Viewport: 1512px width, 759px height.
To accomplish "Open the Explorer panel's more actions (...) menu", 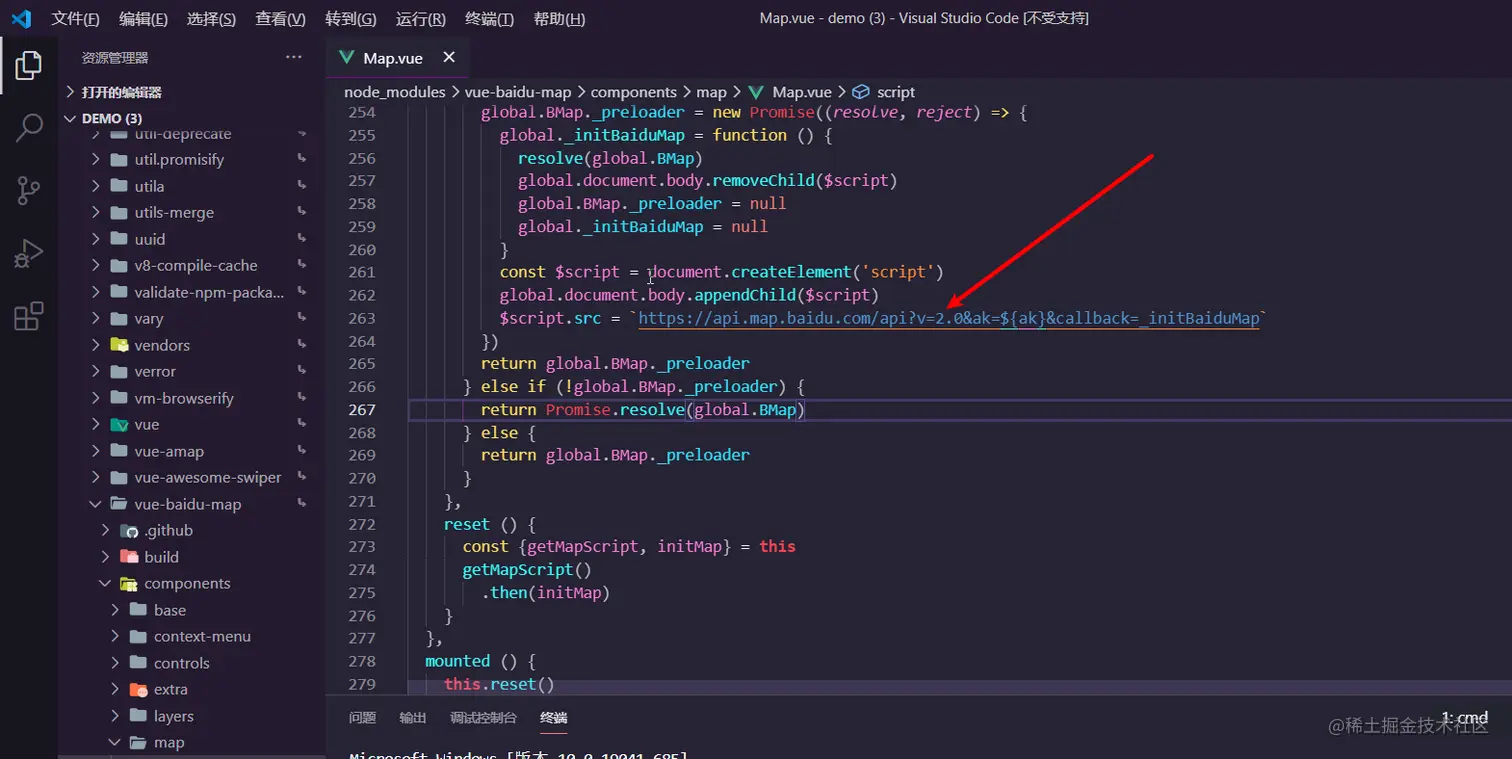I will pyautogui.click(x=294, y=57).
